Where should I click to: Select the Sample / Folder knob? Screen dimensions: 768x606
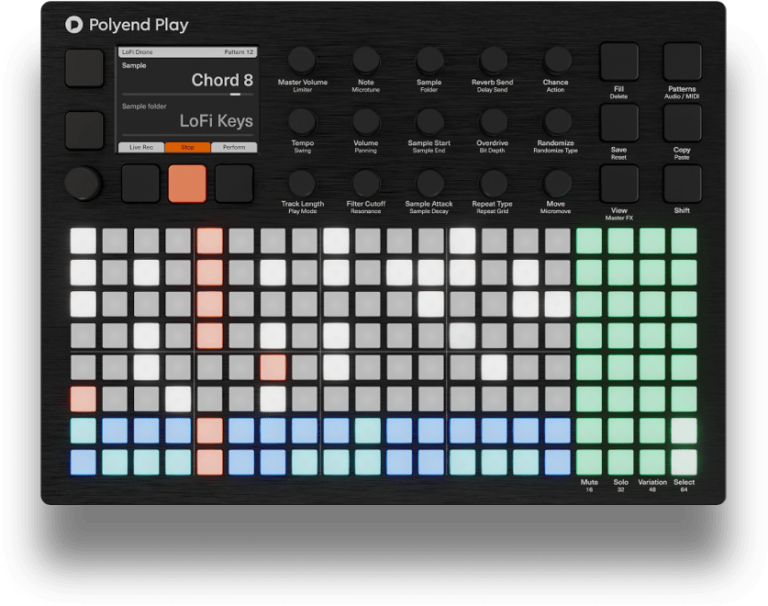pos(429,61)
